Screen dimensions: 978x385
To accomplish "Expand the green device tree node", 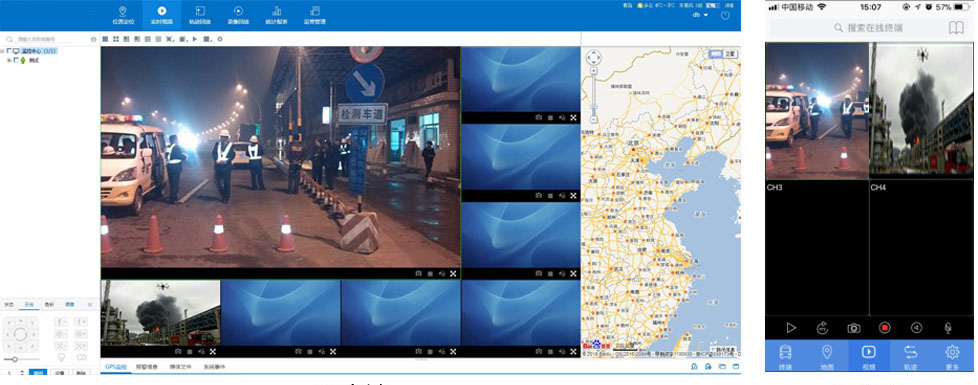I will [x=9, y=60].
